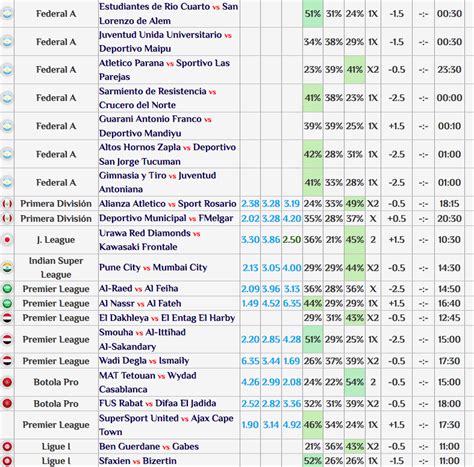Click kickoff time 10:30 in Urawa row
Screen dimensions: 474x467
point(449,240)
